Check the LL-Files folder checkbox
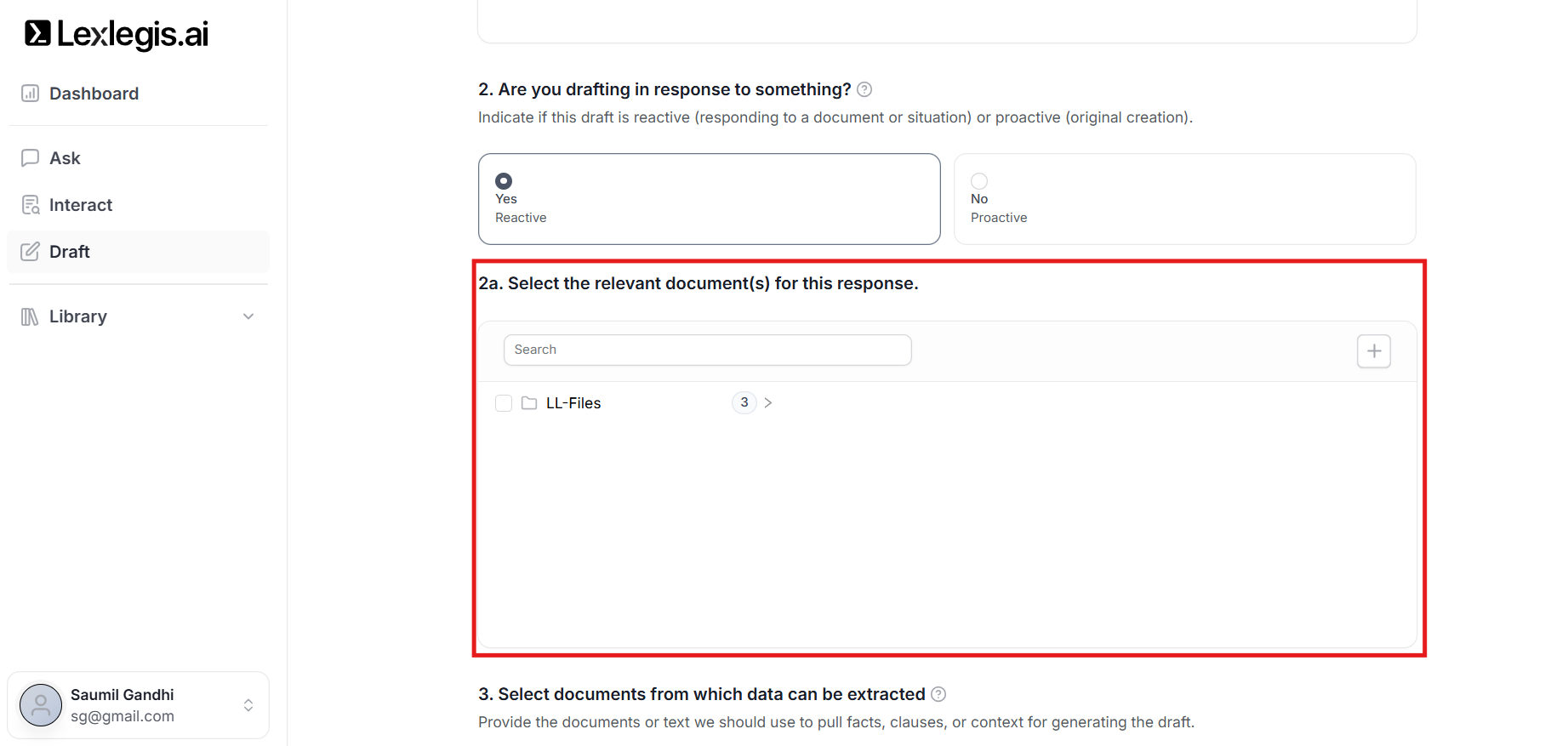1568x746 pixels. tap(504, 403)
